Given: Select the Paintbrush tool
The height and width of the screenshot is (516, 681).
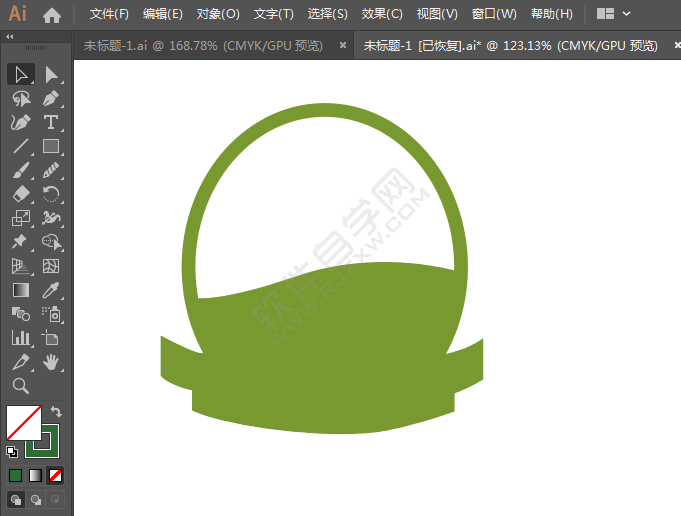Looking at the screenshot, I should pos(21,171).
